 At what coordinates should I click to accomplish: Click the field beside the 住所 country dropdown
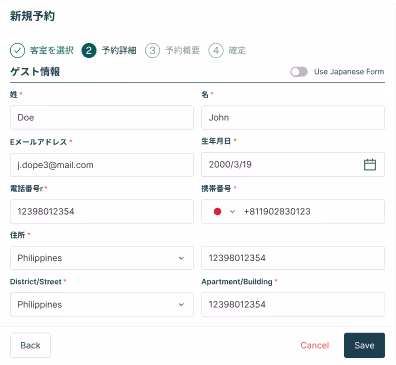(x=293, y=258)
